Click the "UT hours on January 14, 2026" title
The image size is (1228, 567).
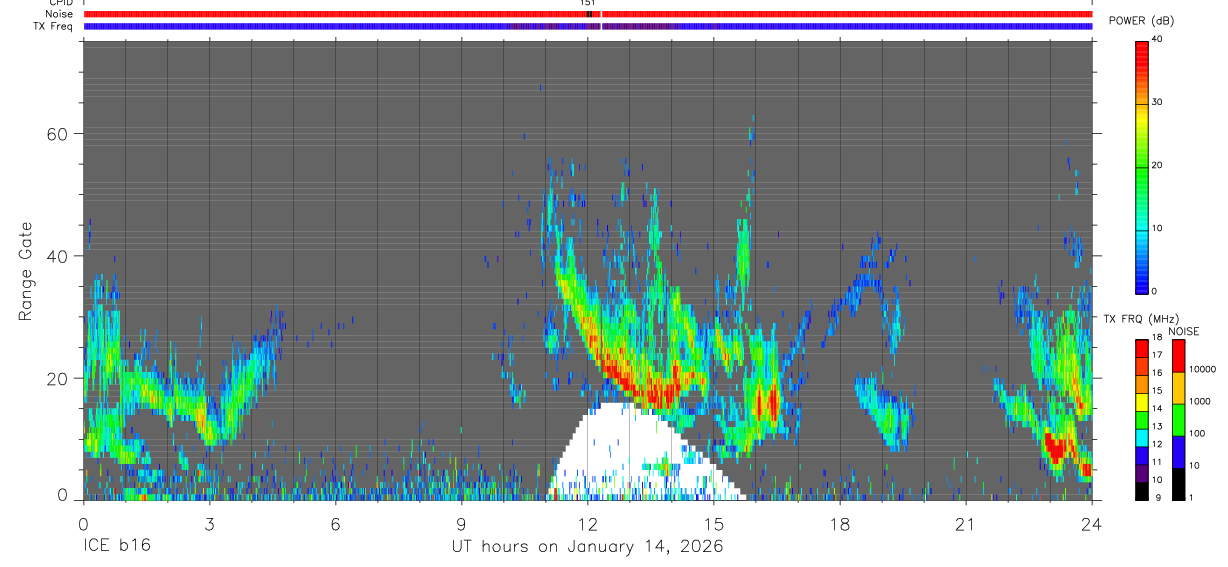587,547
